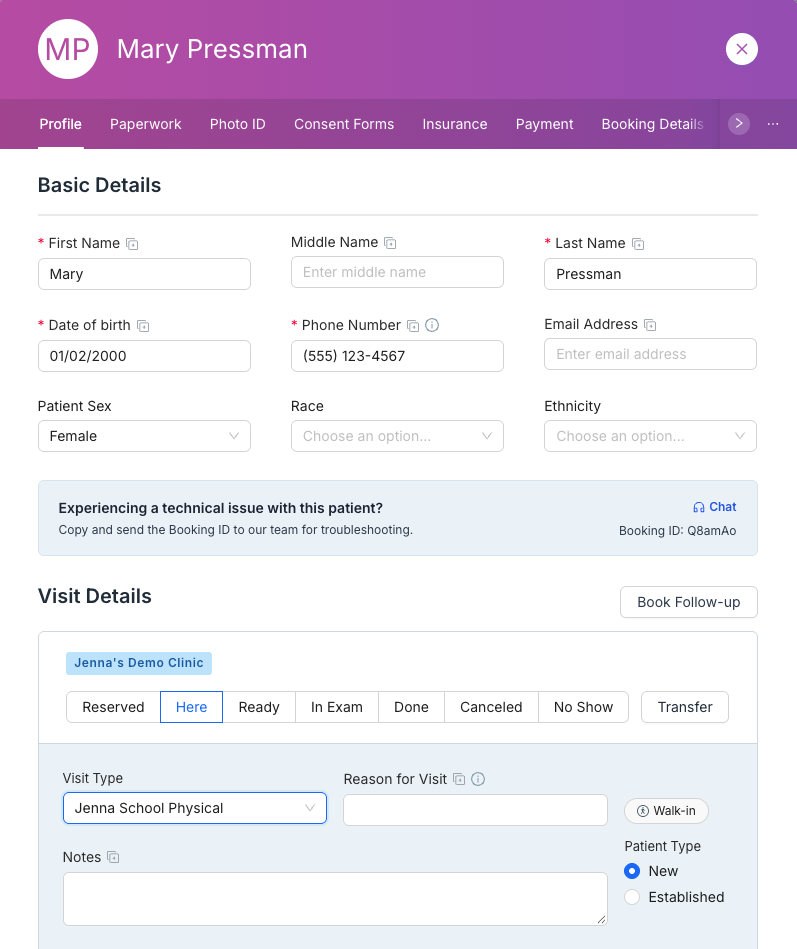797x949 pixels.
Task: Open the Photo ID tab
Action: (x=237, y=124)
